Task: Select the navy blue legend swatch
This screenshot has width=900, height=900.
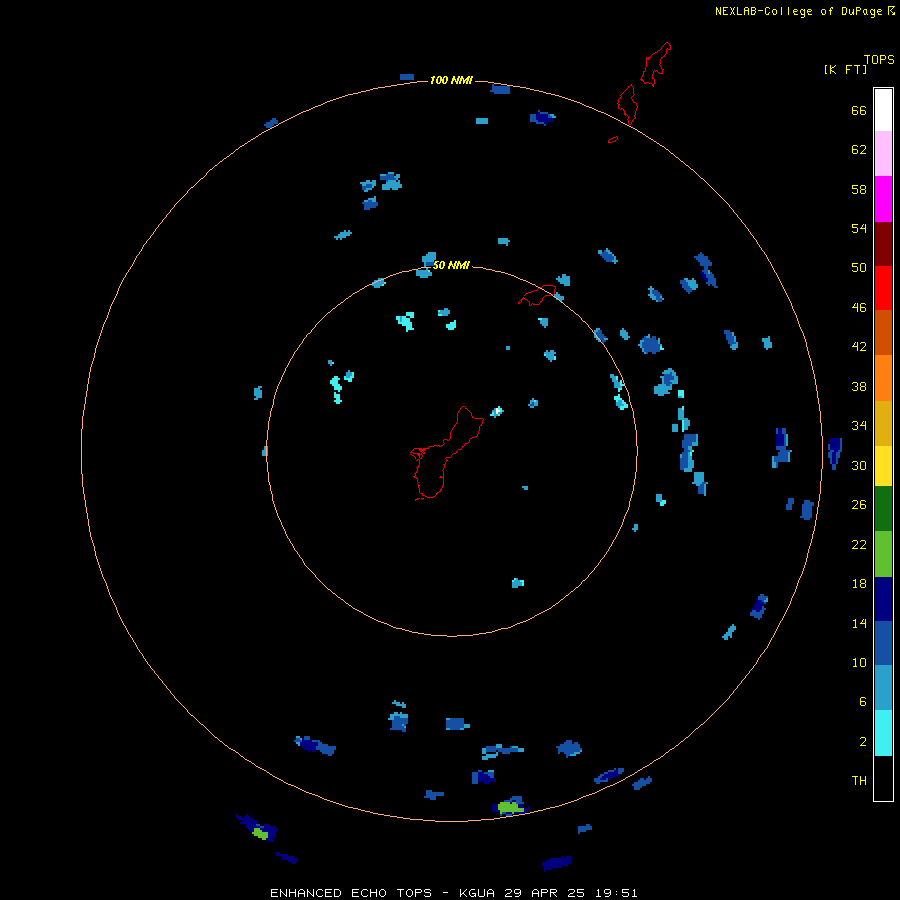Action: [x=883, y=599]
